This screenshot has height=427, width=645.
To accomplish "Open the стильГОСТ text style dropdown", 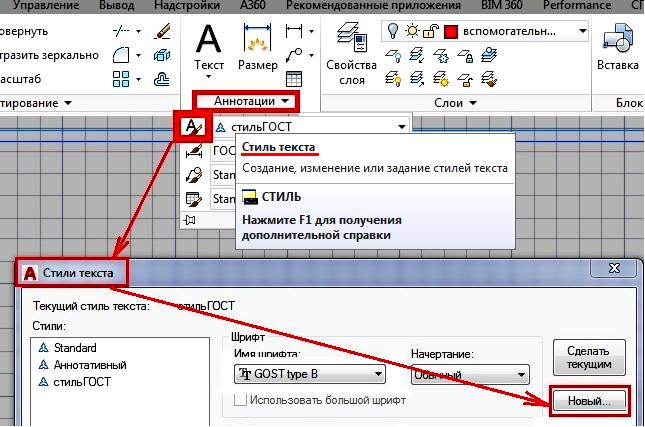I will 401,127.
